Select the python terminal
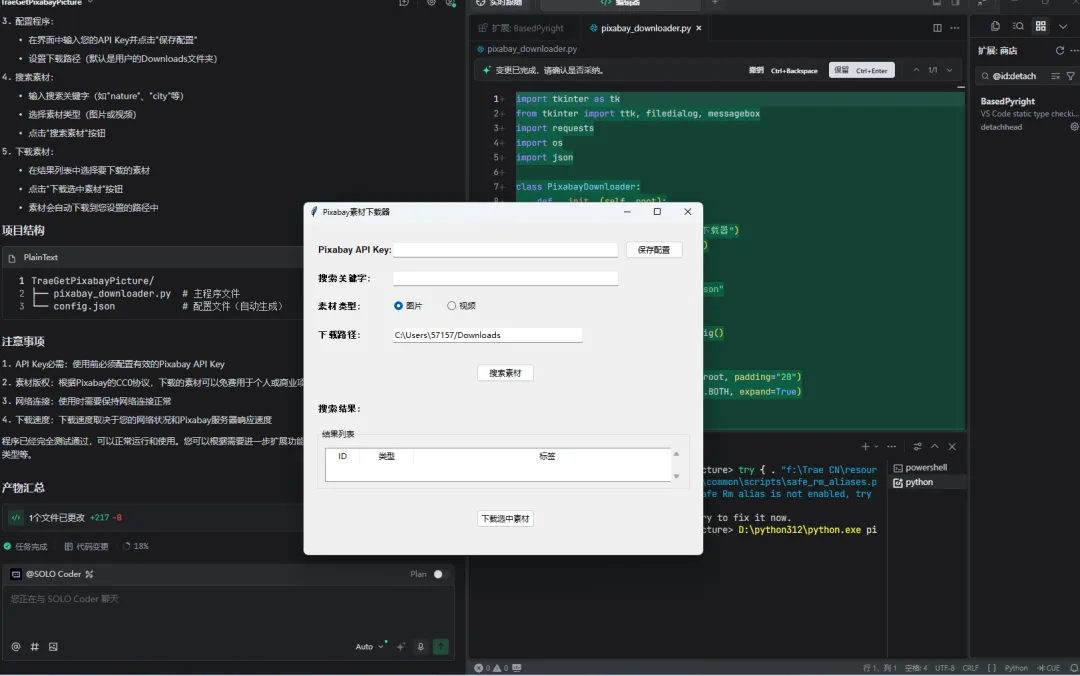This screenshot has width=1080, height=676. (x=926, y=482)
